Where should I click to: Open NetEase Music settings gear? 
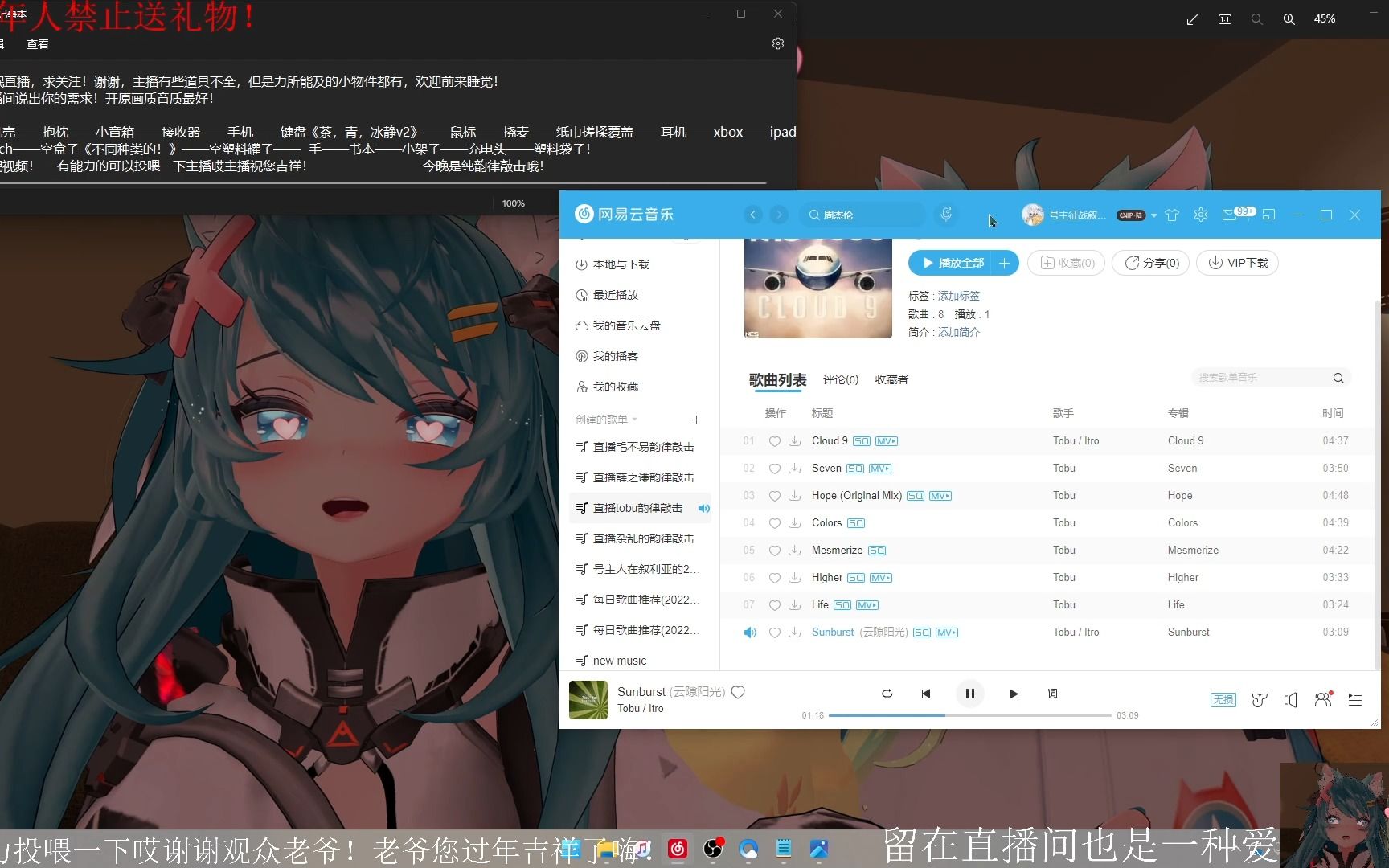[1201, 215]
